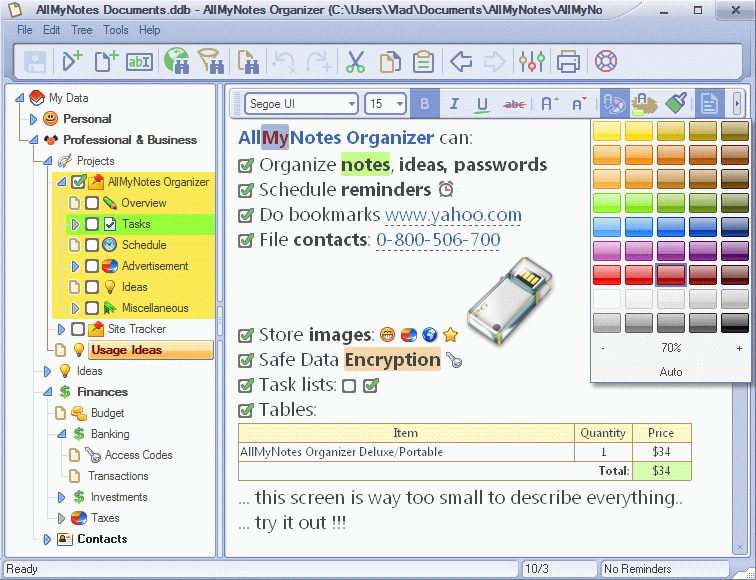Create a new note with the page-plus icon
Viewport: 756px width, 580px height.
tap(106, 62)
